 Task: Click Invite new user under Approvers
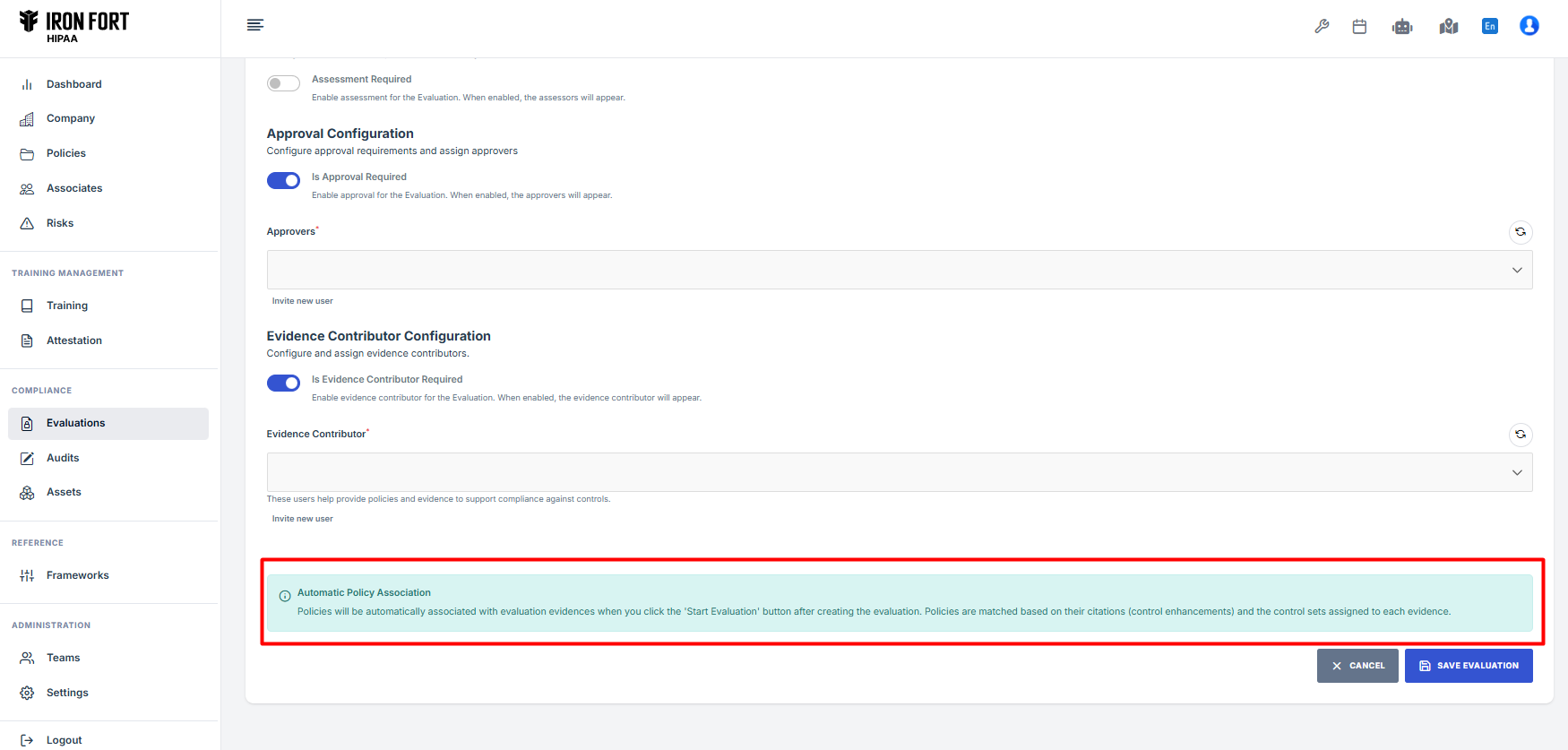302,301
